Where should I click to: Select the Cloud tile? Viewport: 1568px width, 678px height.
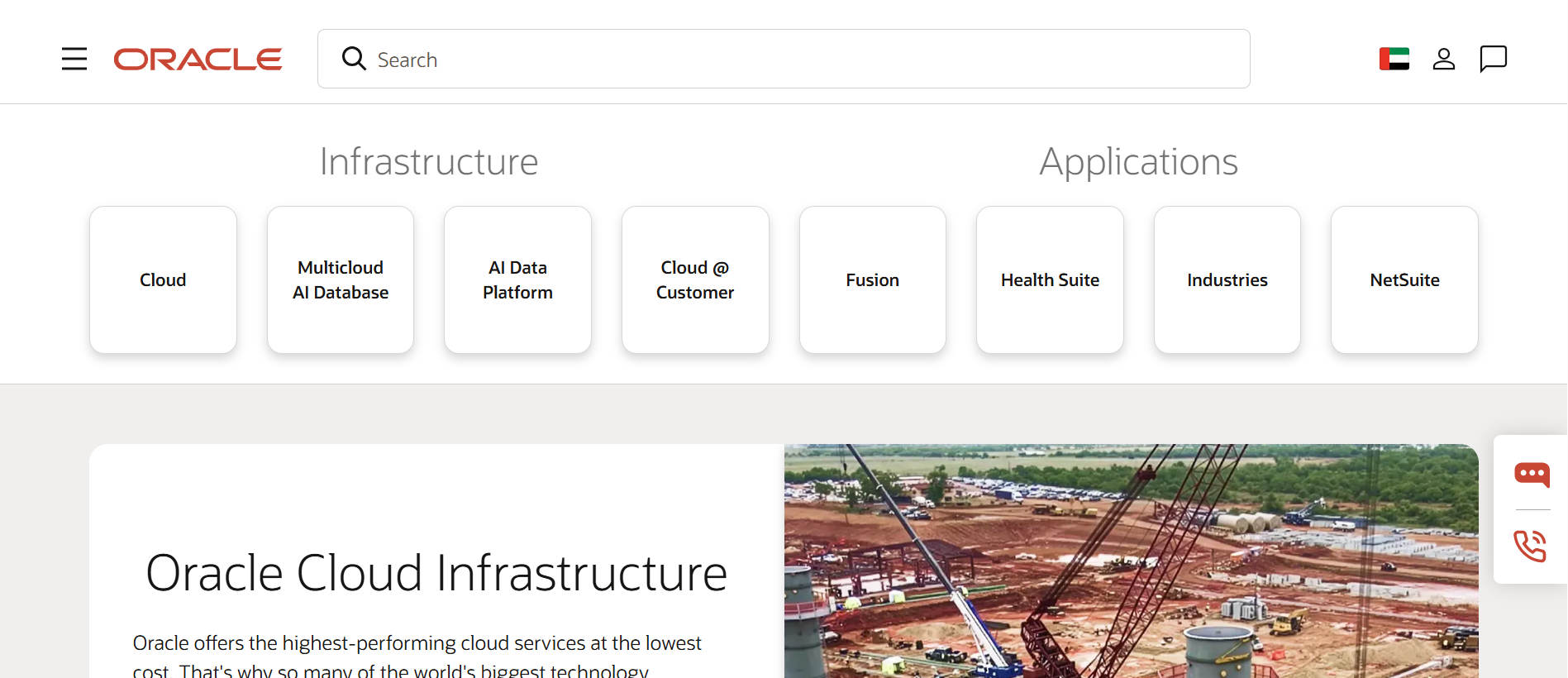[x=163, y=280]
